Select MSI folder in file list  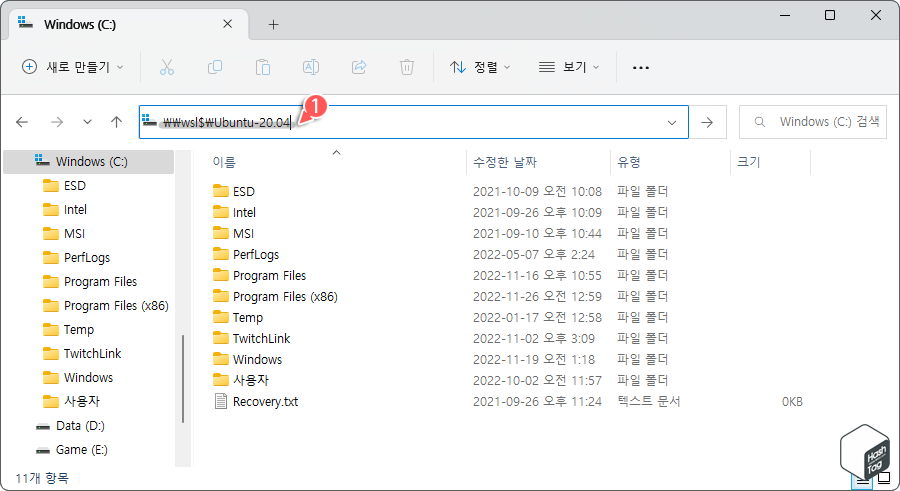pos(243,234)
